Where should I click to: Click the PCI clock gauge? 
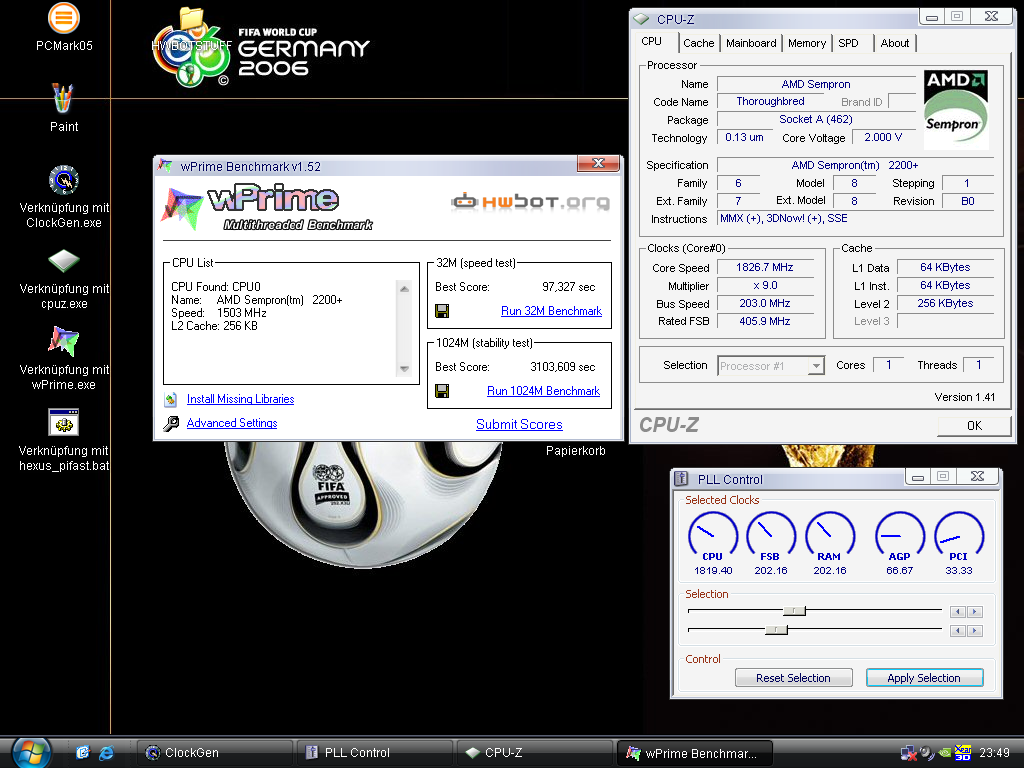pyautogui.click(x=959, y=536)
